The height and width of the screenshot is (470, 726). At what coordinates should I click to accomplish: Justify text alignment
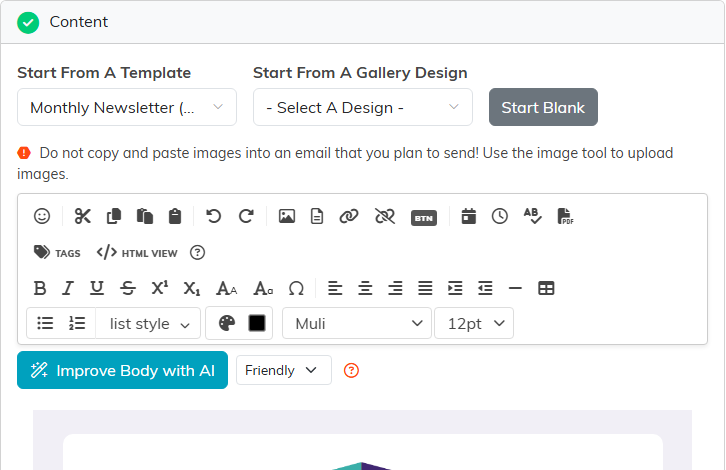(x=425, y=288)
